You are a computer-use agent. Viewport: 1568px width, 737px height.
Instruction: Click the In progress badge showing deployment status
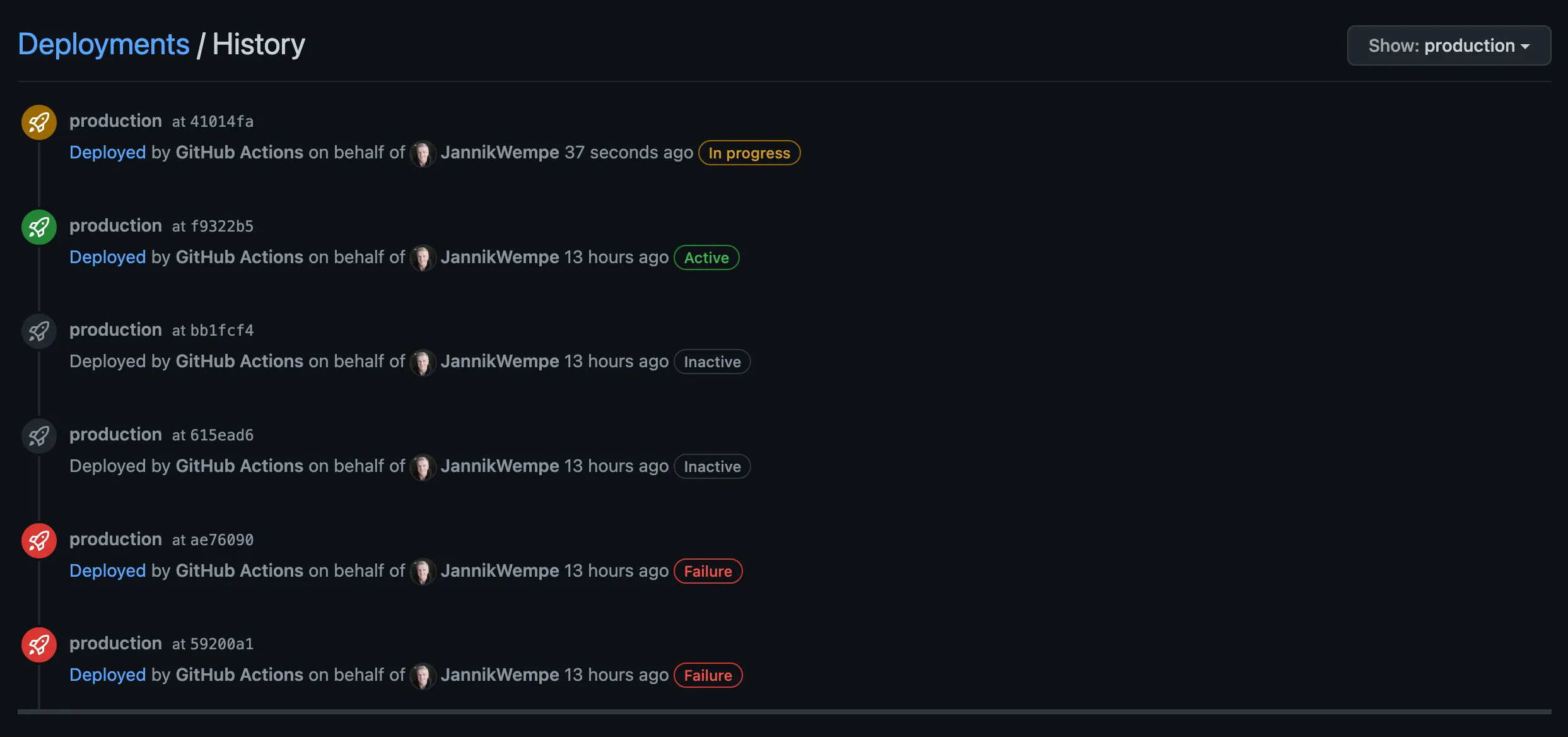click(749, 153)
